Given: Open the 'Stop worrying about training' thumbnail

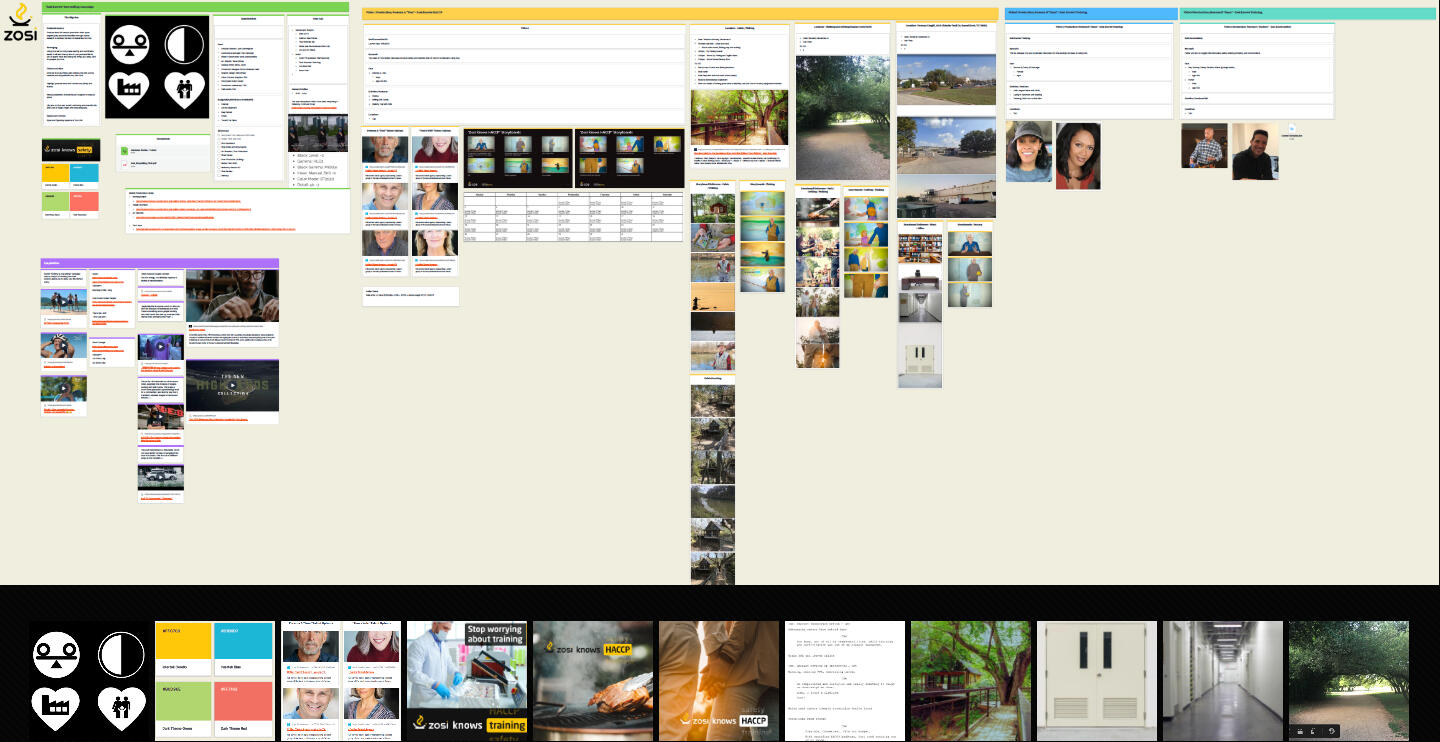Looking at the screenshot, I should (467, 680).
